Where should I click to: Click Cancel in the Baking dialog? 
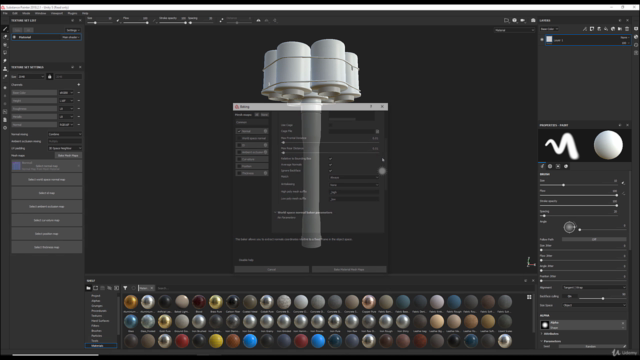(271, 269)
